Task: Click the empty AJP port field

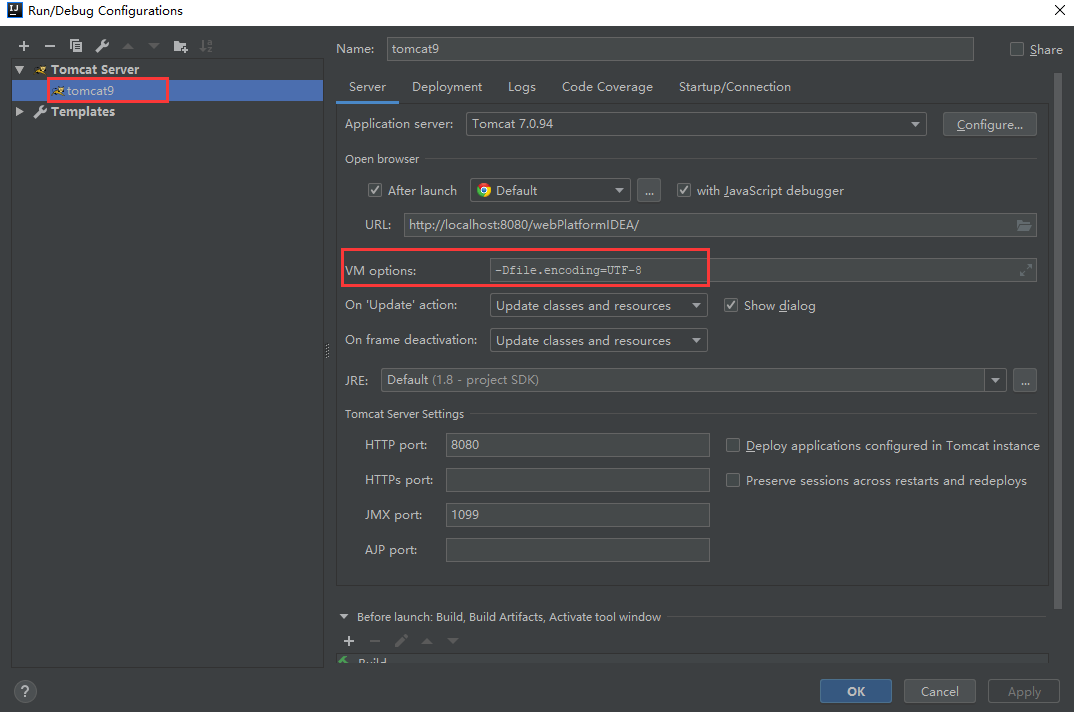Action: 577,550
